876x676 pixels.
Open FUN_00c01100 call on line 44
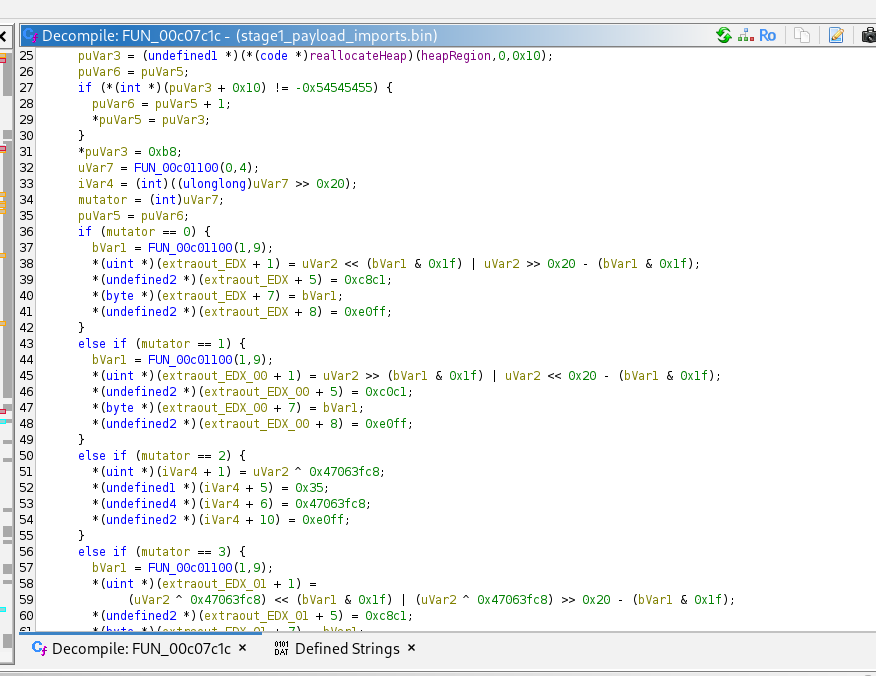(190, 360)
